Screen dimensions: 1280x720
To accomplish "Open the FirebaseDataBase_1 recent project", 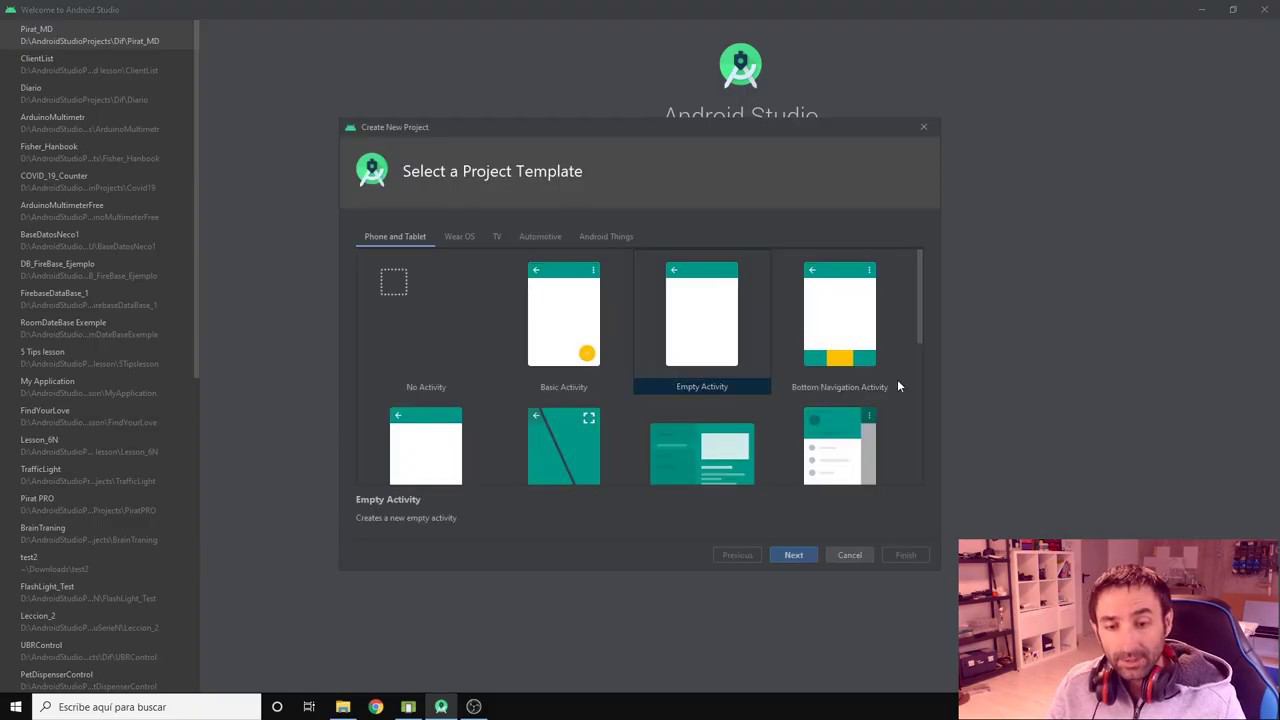I will [x=97, y=299].
